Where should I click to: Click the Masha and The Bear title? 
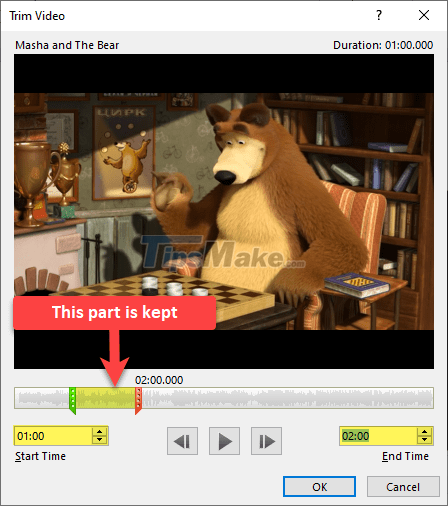(67, 45)
